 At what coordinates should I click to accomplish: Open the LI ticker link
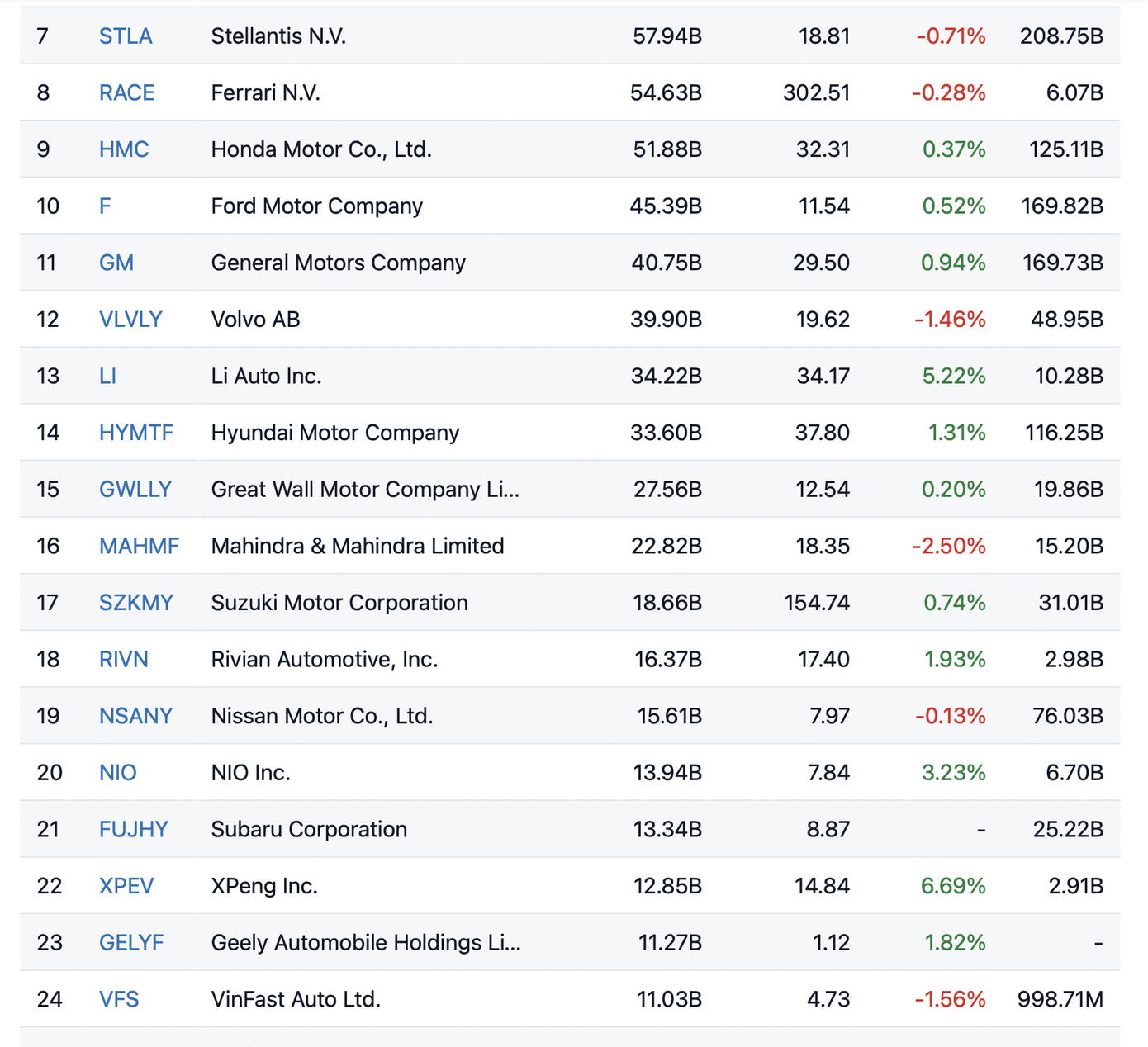[107, 376]
